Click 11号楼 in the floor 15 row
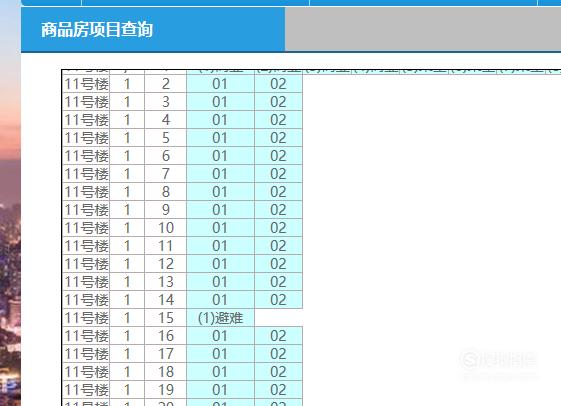Screen dimensions: 561x406 [x=86, y=318]
